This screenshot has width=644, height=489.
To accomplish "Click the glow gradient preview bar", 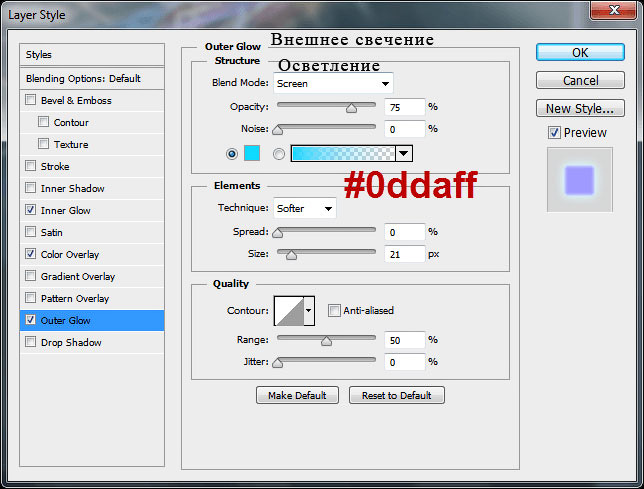I will click(x=343, y=153).
